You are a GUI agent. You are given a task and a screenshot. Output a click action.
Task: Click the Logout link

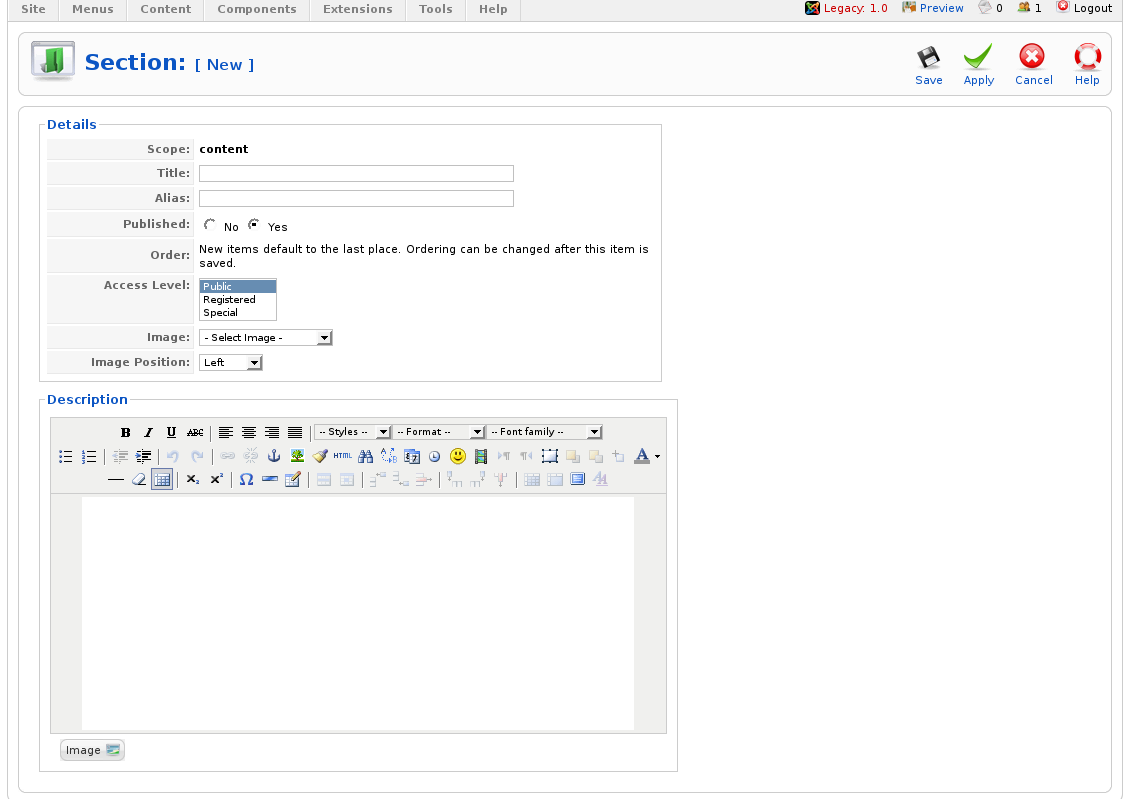click(1084, 8)
